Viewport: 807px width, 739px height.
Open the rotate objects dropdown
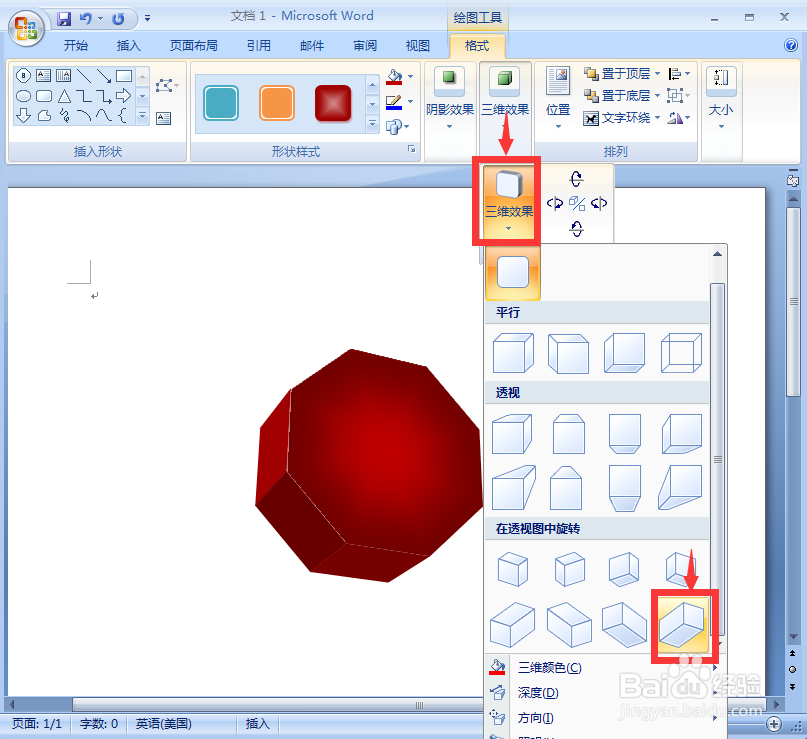pos(679,118)
